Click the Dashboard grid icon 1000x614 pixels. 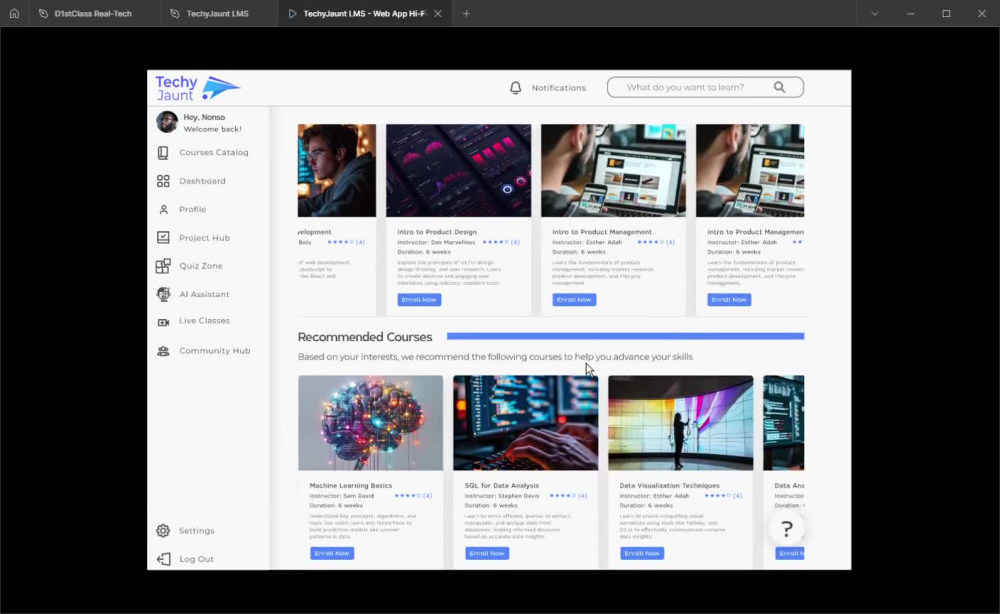point(163,181)
